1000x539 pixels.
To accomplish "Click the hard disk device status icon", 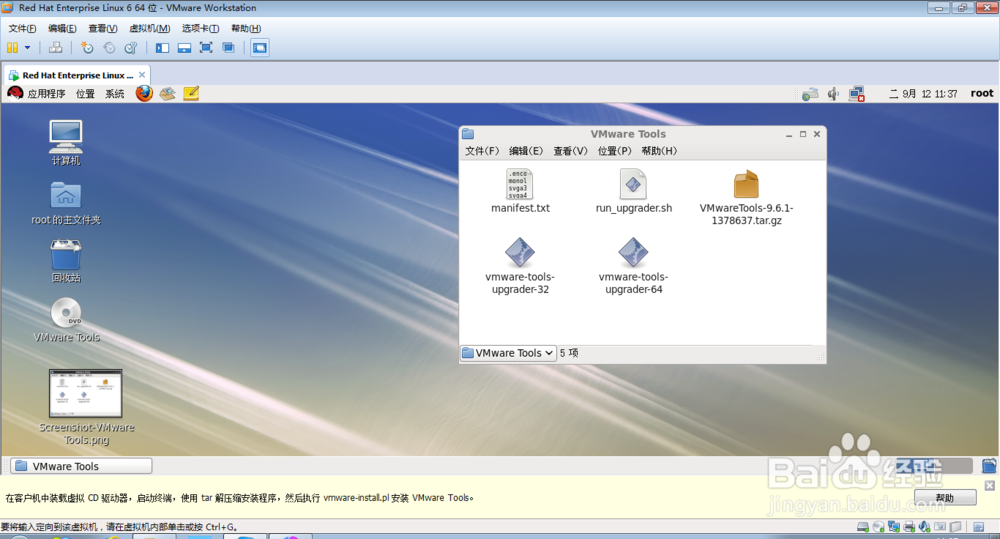I will [862, 527].
